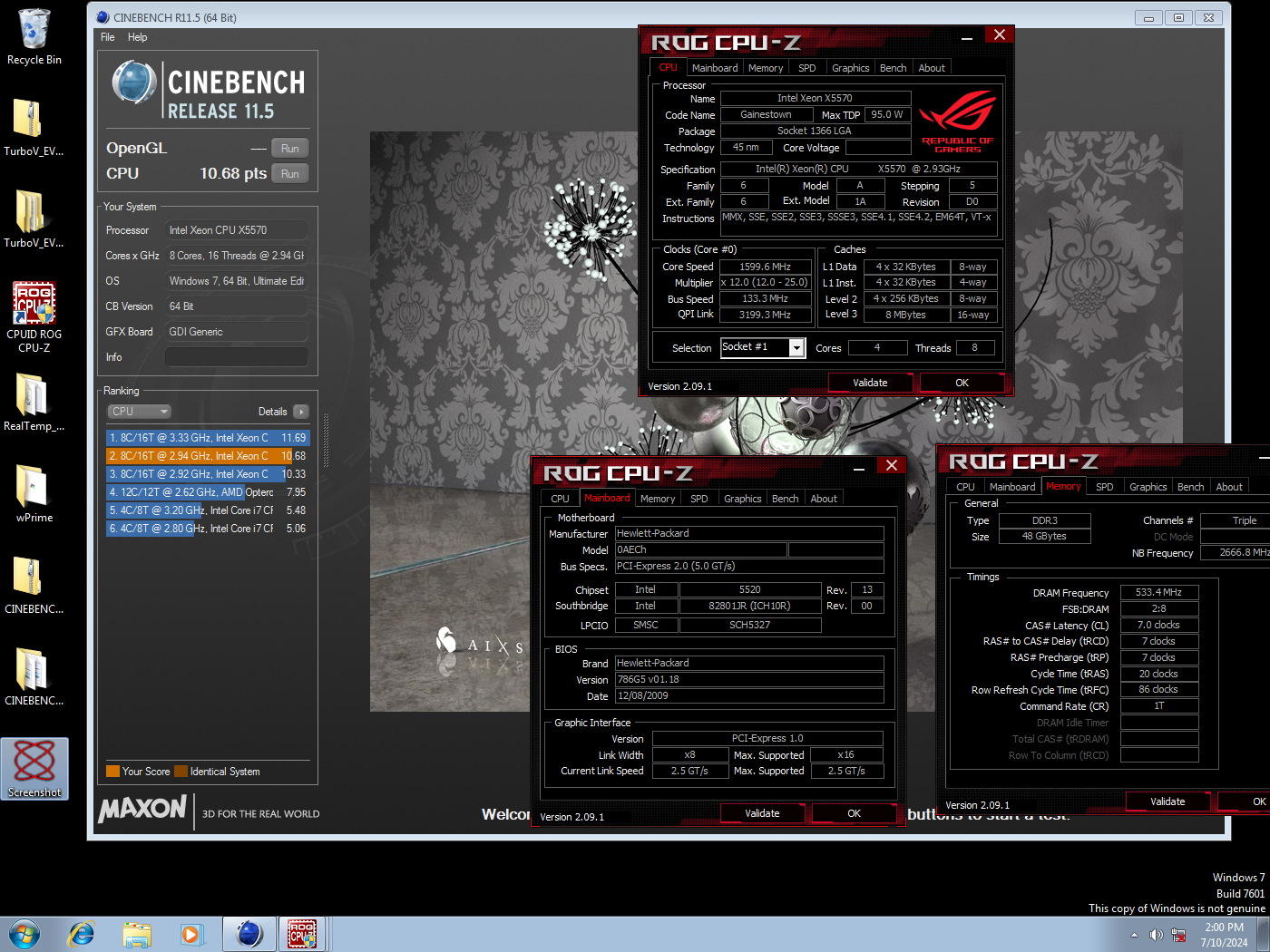Run the OpenGL benchmark
Image resolution: width=1270 pixels, height=952 pixels.
tap(290, 149)
